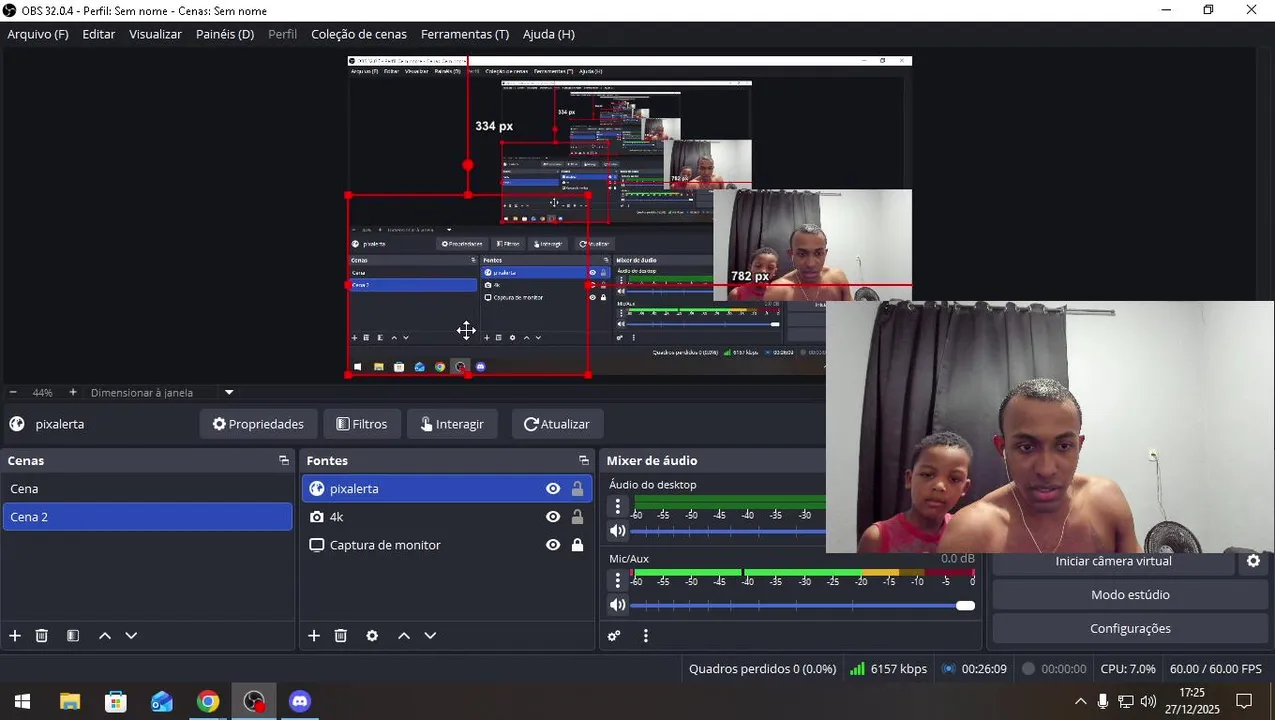
Task: Undock the Cenas panel
Action: [284, 461]
